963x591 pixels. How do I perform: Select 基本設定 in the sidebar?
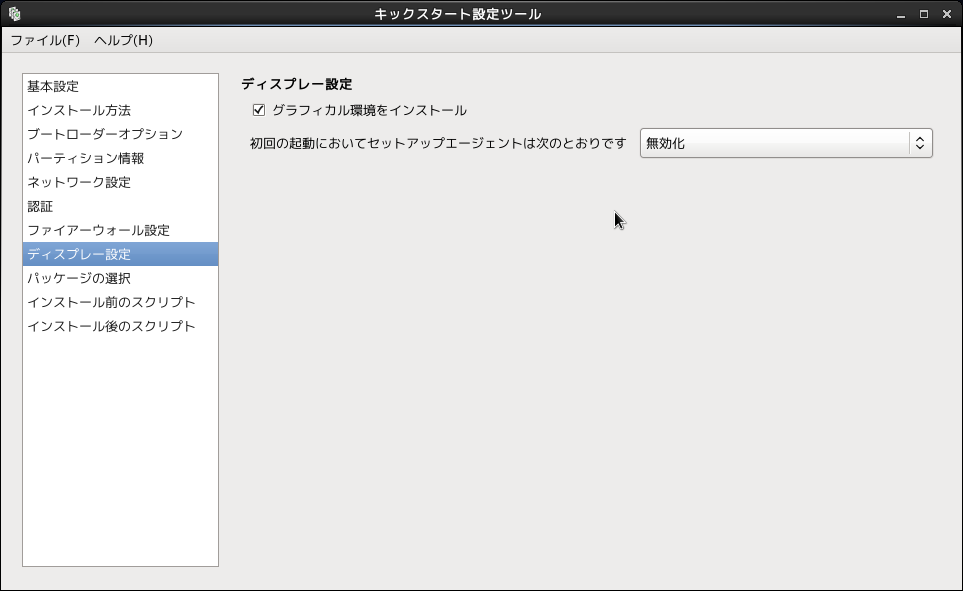[x=53, y=86]
